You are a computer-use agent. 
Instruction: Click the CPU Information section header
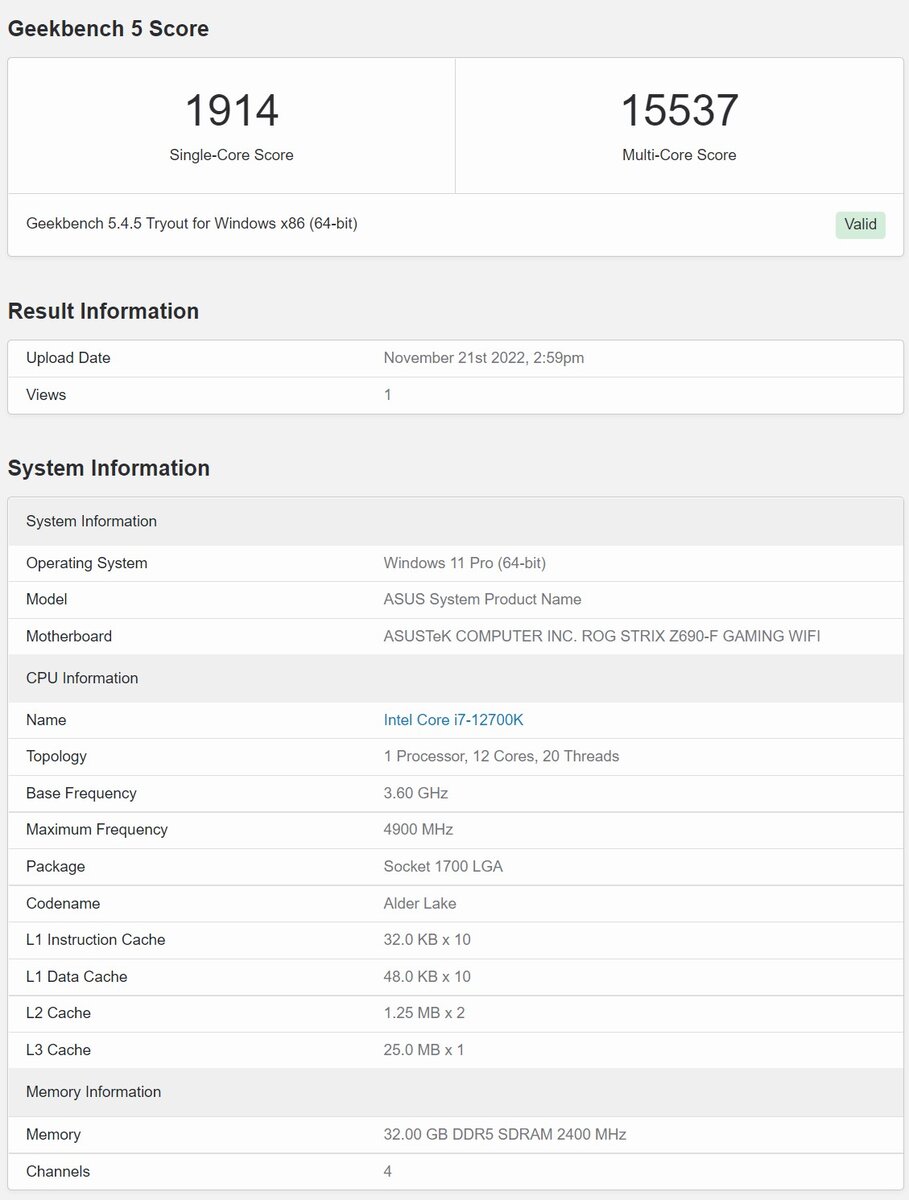[x=455, y=678]
